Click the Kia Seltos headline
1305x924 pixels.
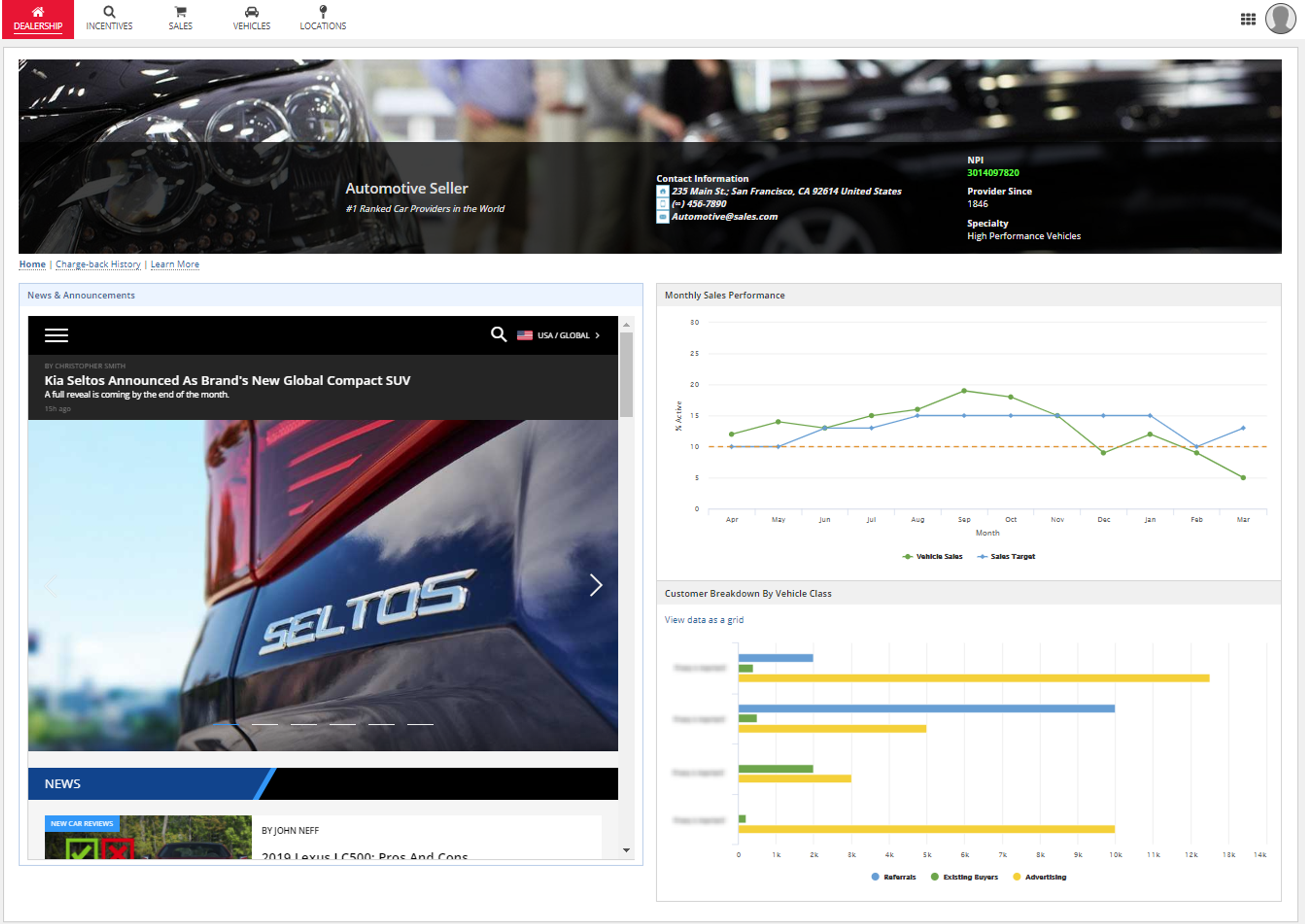[x=228, y=380]
